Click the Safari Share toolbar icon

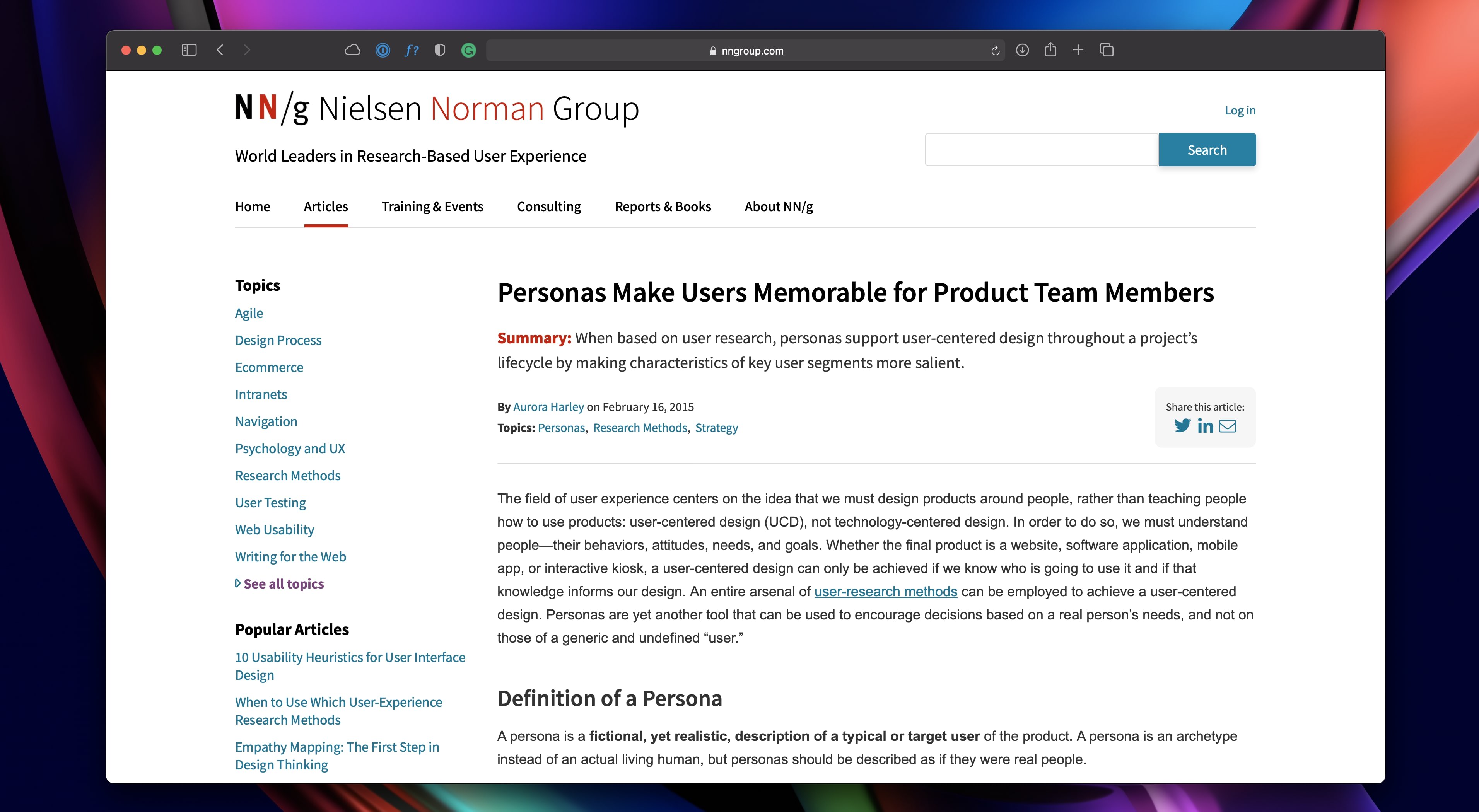pos(1050,50)
